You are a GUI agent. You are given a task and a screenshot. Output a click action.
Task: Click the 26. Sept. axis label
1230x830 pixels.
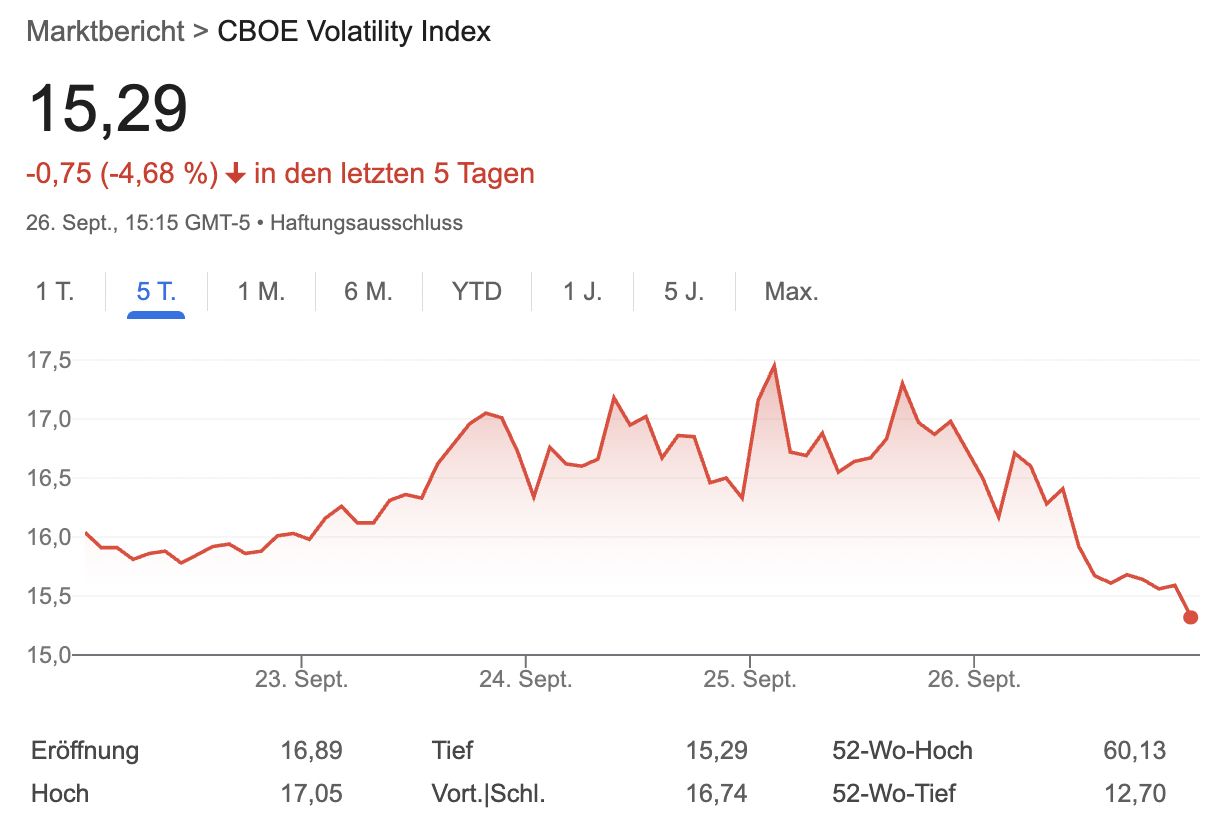(x=974, y=680)
